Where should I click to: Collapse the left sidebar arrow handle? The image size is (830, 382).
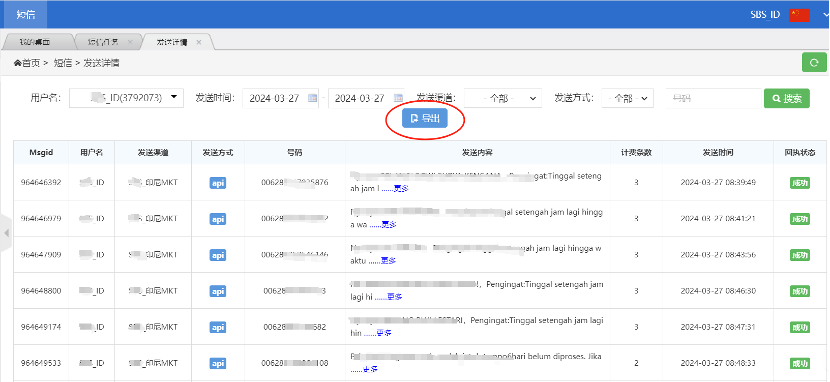(5, 233)
